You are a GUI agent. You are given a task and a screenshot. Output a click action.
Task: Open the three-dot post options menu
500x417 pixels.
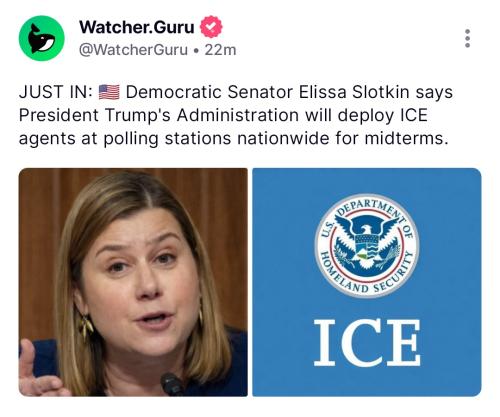point(467,38)
